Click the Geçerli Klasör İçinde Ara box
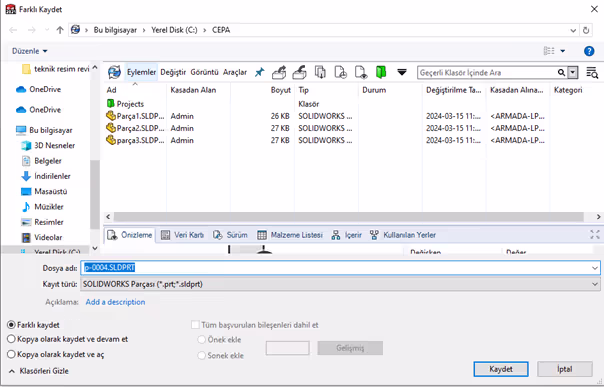The image size is (604, 387). click(x=487, y=72)
